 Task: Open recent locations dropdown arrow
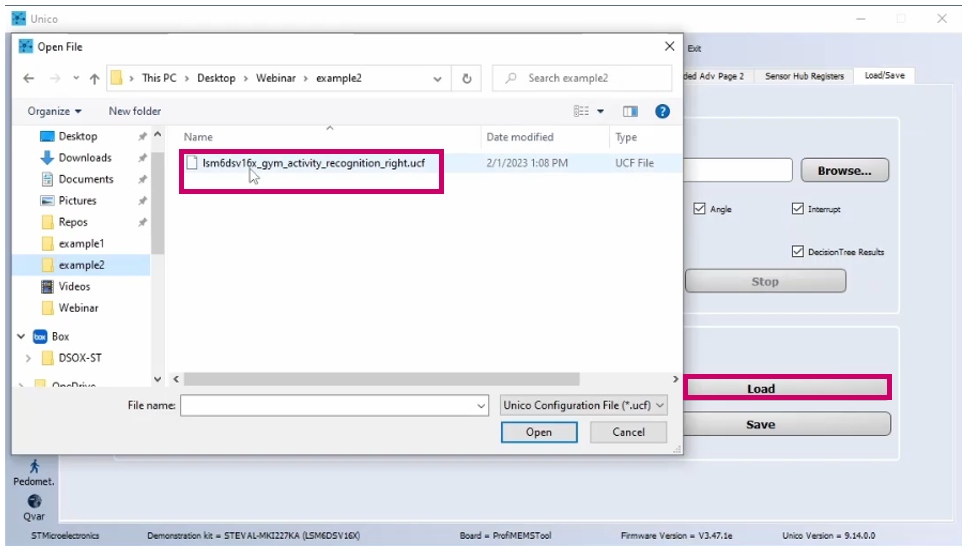(x=76, y=79)
